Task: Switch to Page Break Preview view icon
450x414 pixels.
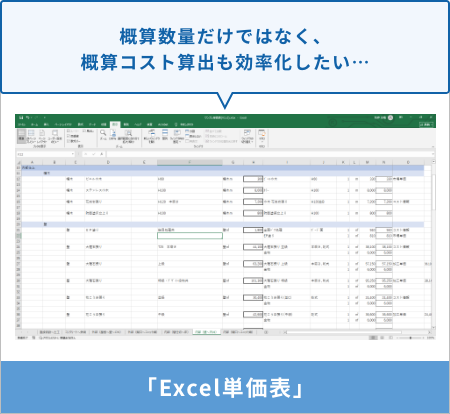Action: (31, 136)
